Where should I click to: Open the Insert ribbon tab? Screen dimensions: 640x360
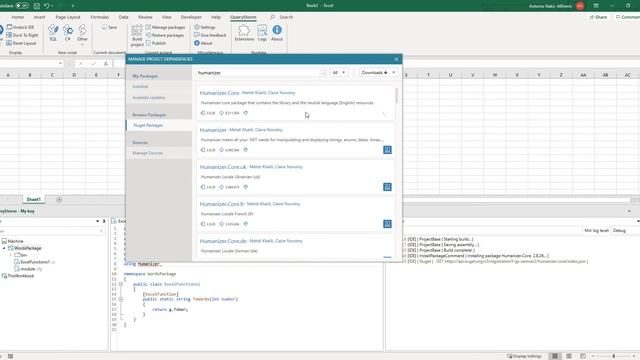pos(40,17)
